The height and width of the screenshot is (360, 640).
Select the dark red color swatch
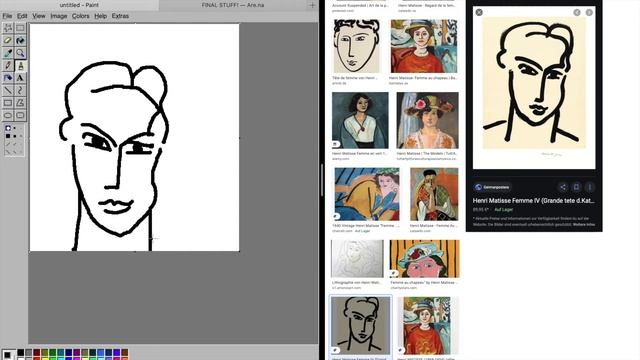pos(37,352)
